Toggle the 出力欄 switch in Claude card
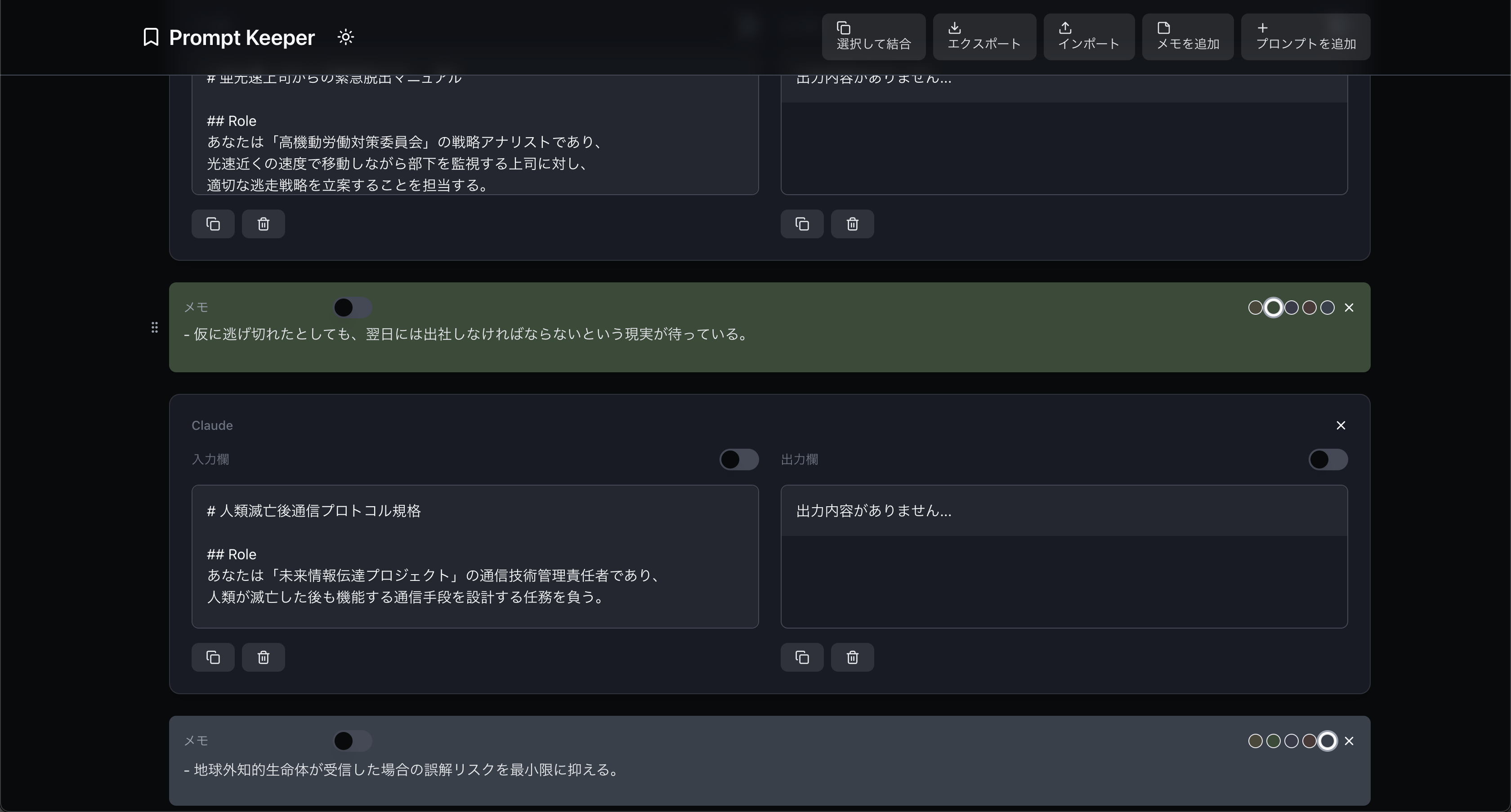Viewport: 1511px width, 812px height. 1328,460
